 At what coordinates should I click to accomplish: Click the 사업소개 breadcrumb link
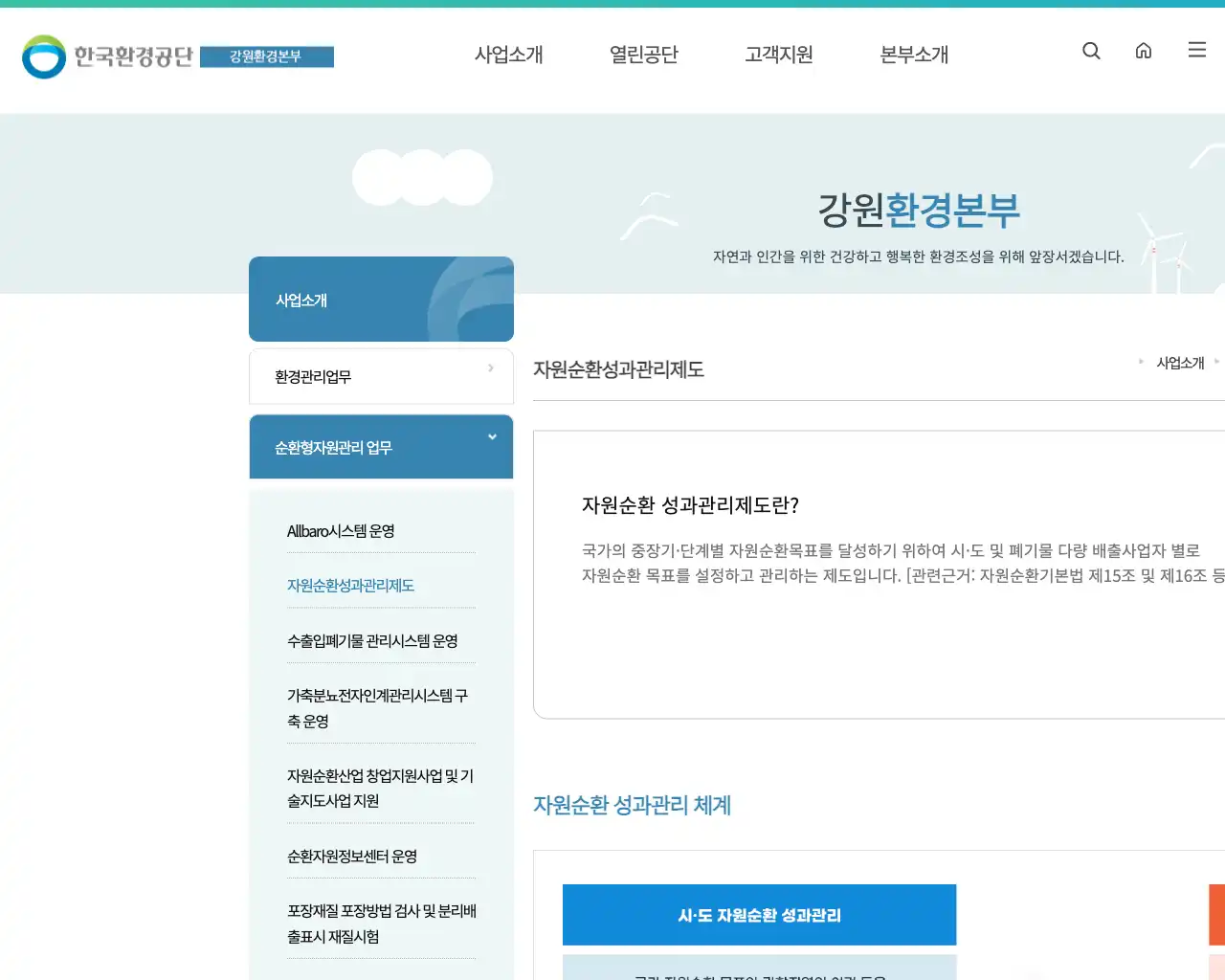tap(1181, 362)
